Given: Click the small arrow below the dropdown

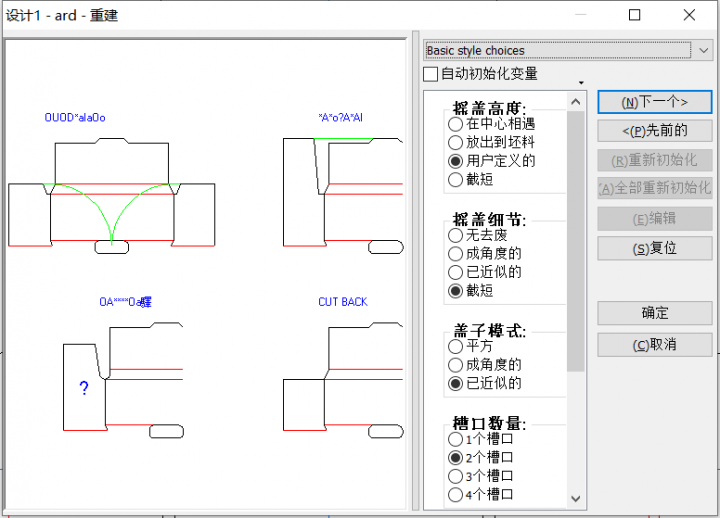Looking at the screenshot, I should click(x=581, y=83).
